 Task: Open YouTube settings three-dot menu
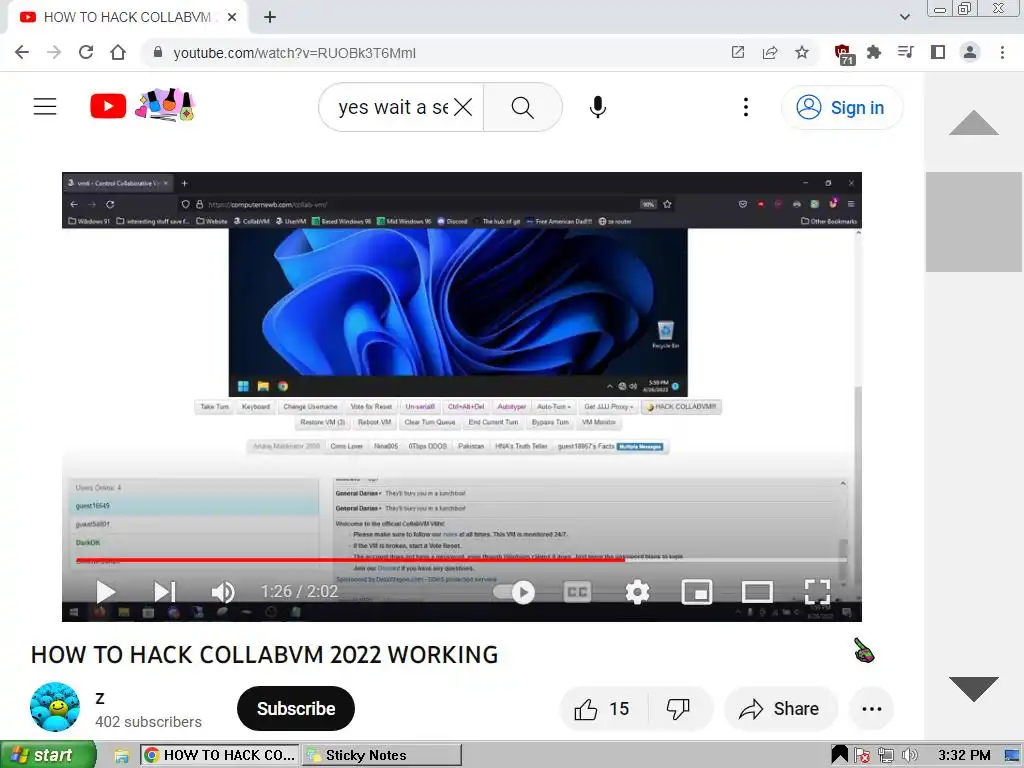tap(746, 107)
